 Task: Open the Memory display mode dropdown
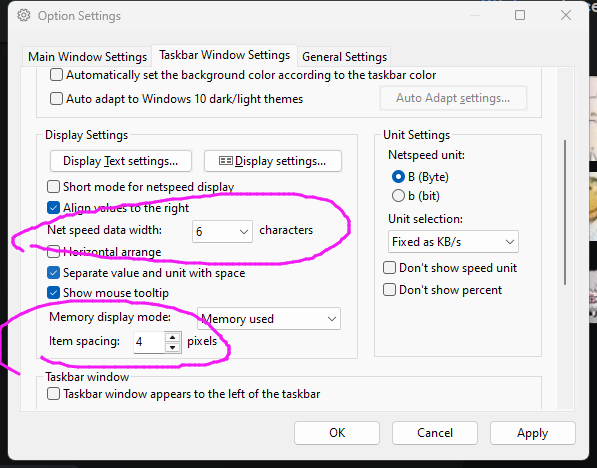click(269, 318)
